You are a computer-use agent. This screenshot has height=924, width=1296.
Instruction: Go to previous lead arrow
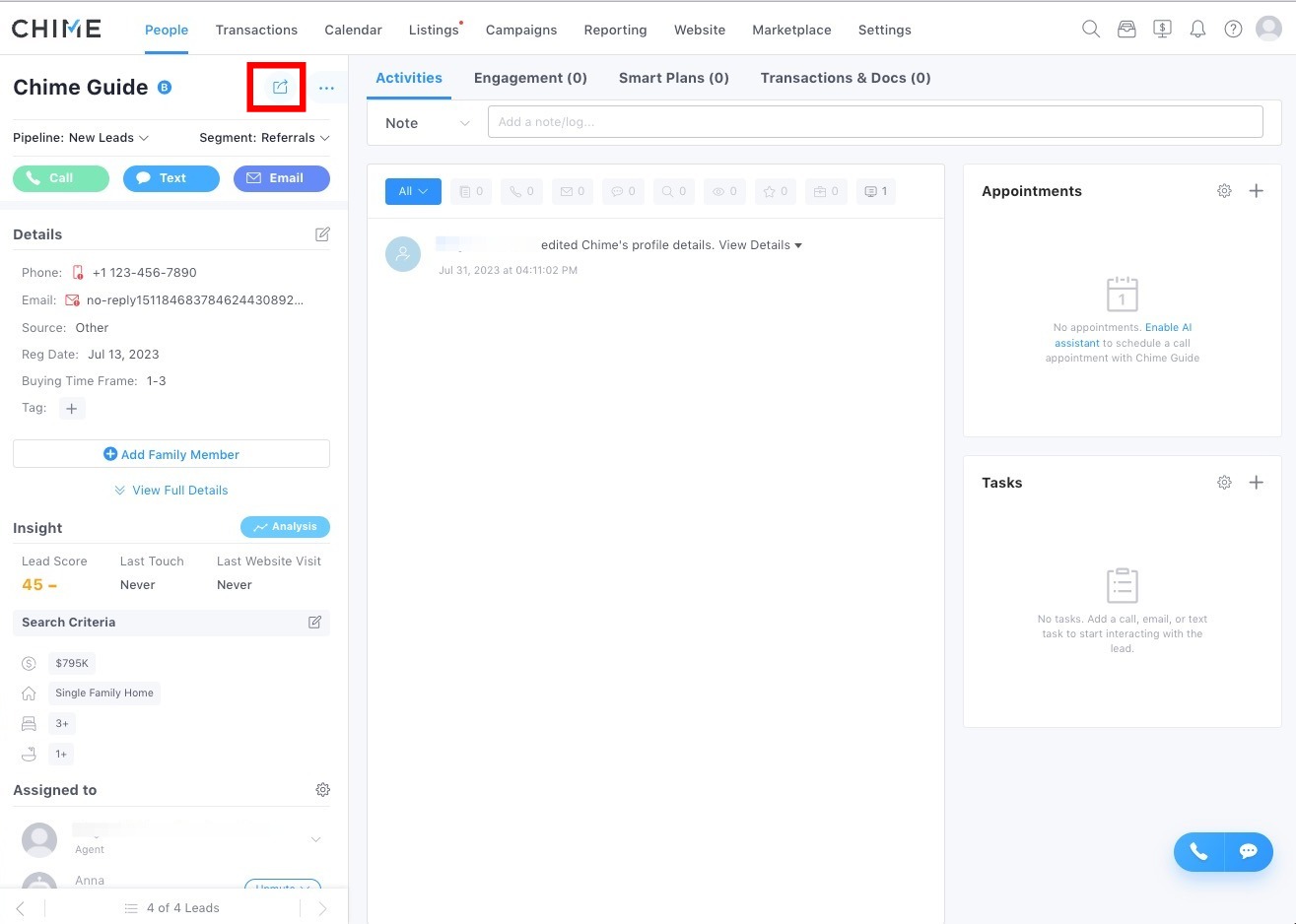[21, 908]
